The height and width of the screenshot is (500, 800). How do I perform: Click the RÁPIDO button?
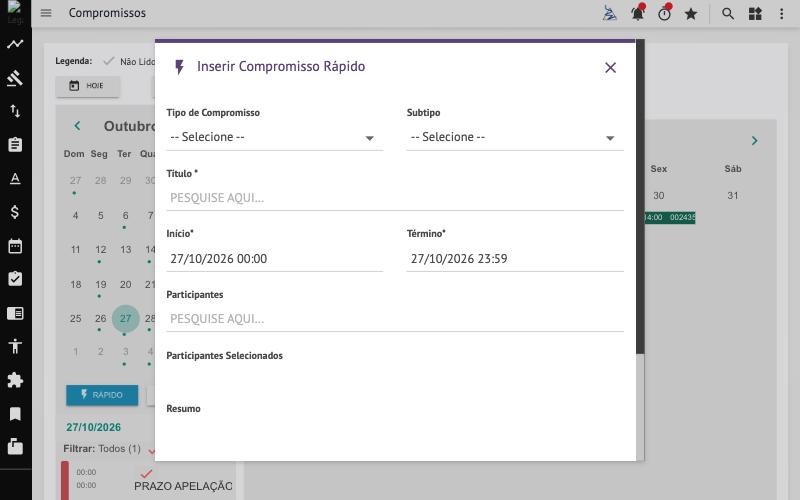point(102,395)
